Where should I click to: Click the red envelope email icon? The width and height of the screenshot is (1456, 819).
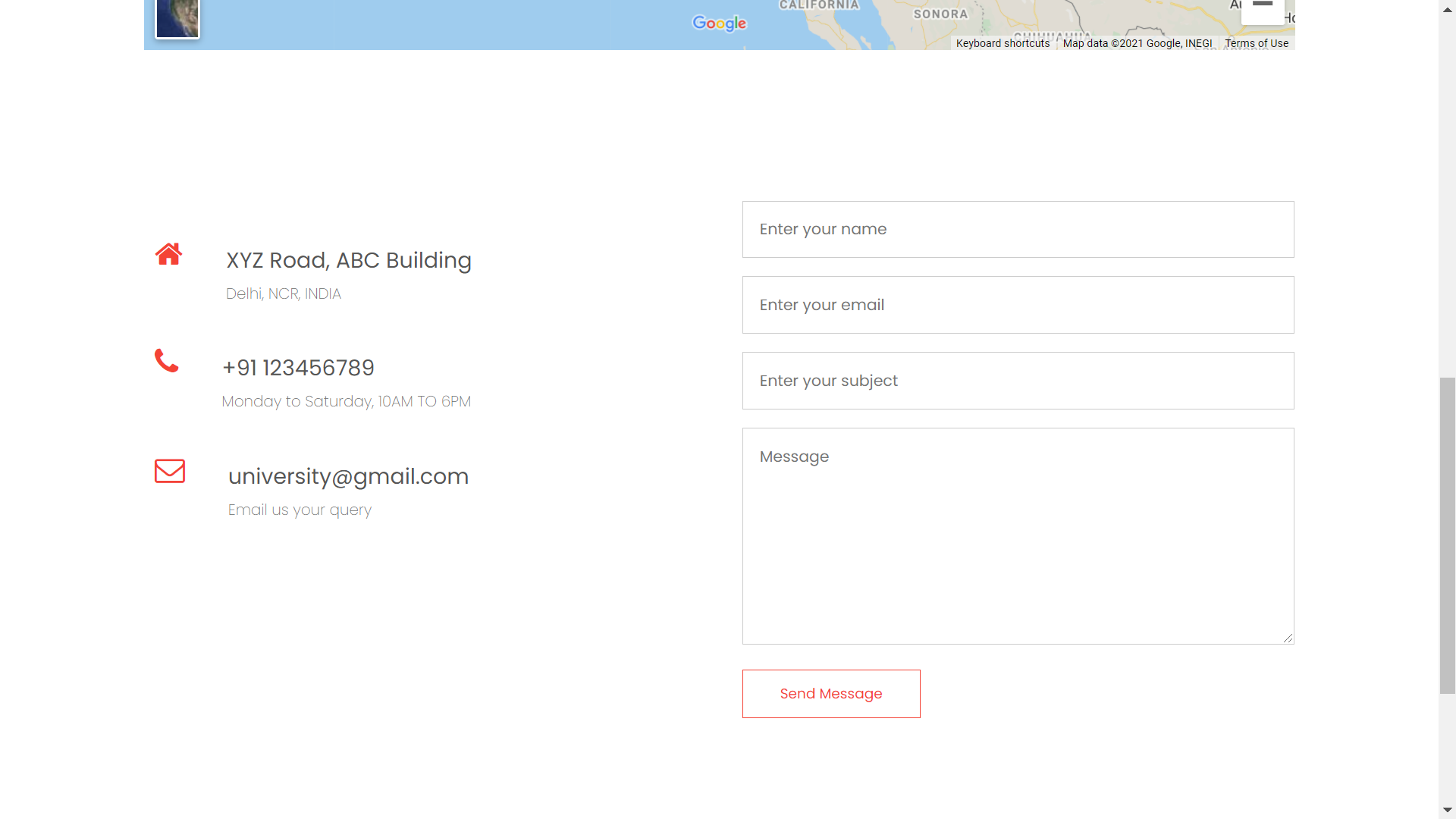[169, 471]
